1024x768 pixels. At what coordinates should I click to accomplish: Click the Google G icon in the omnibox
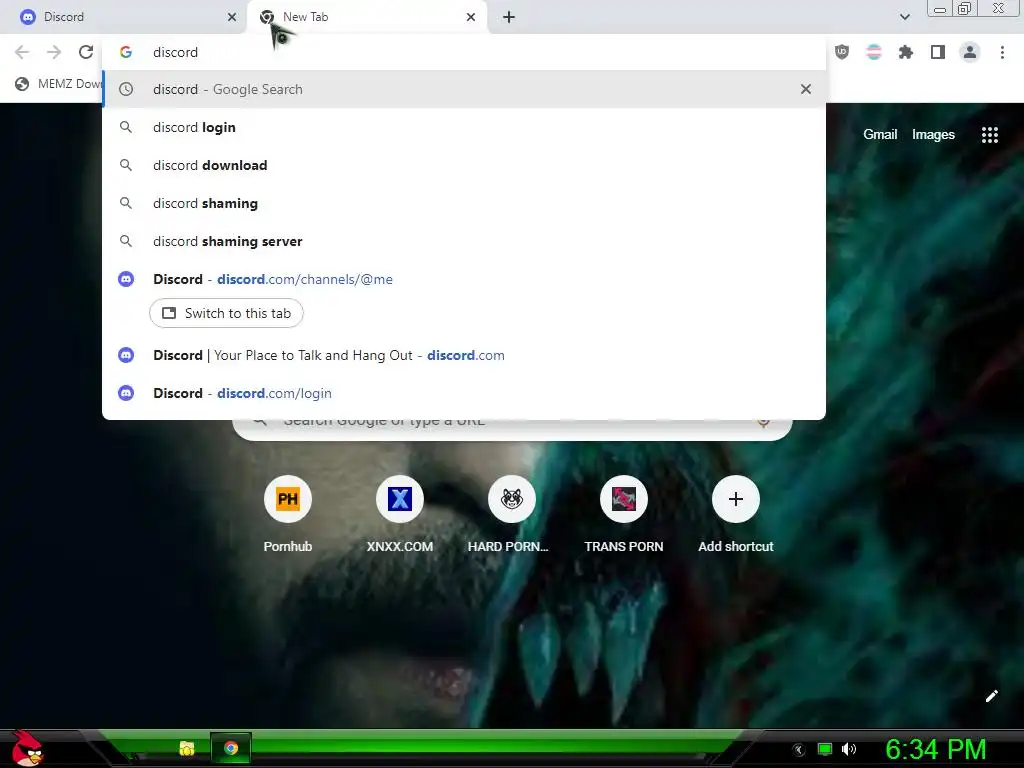click(126, 52)
